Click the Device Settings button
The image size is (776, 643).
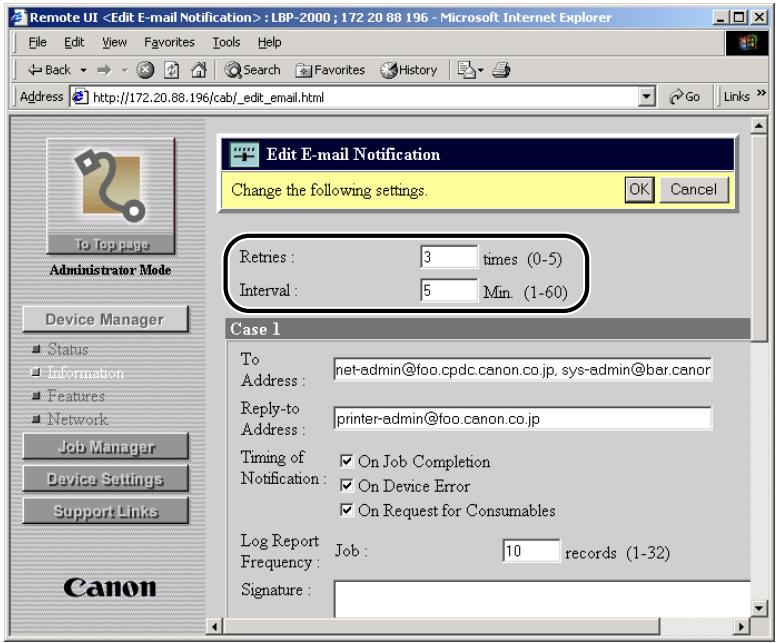coord(105,479)
